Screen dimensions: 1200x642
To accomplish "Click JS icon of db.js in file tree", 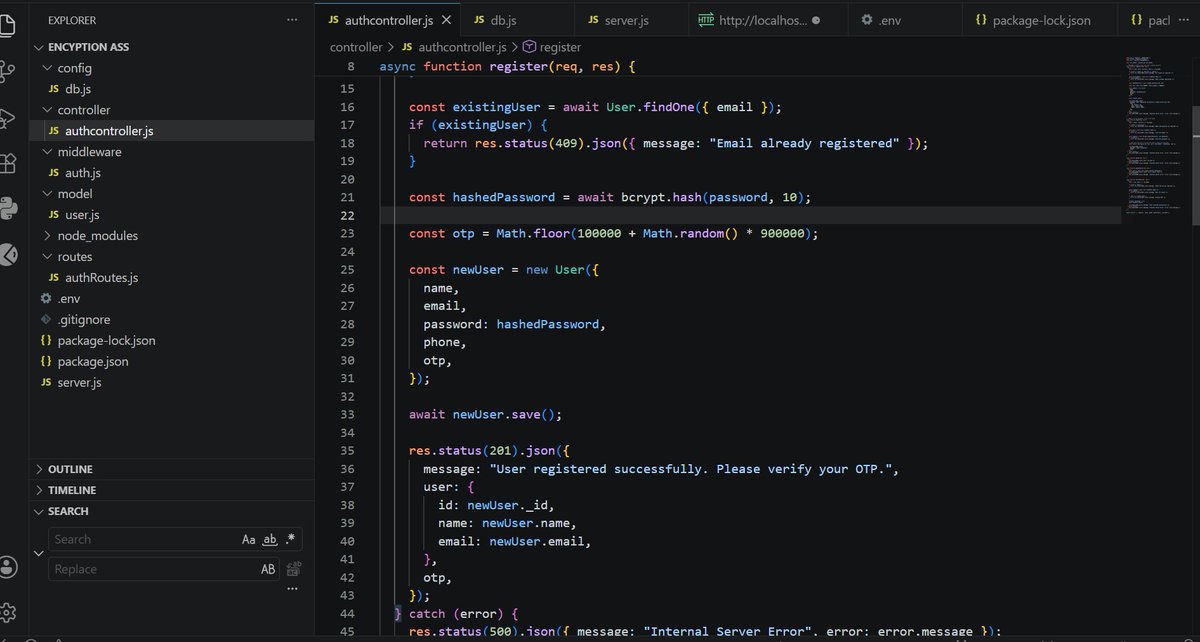I will tap(55, 89).
